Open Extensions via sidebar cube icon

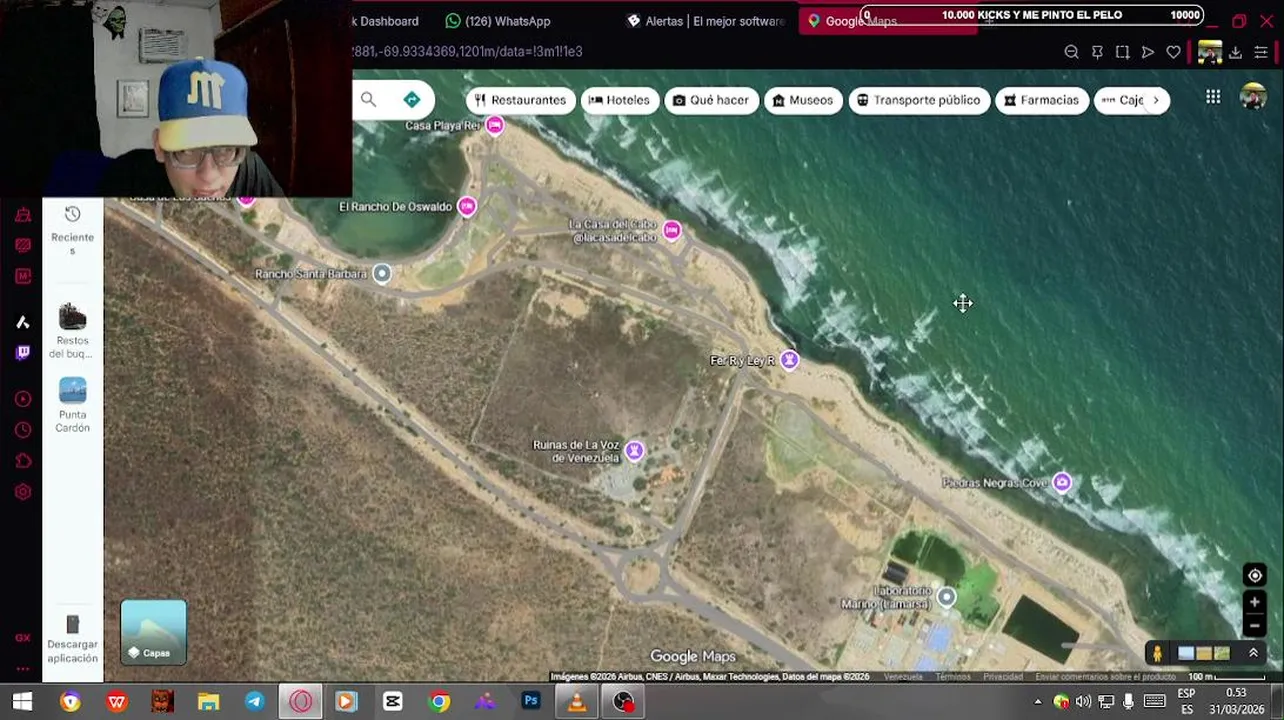[23, 461]
